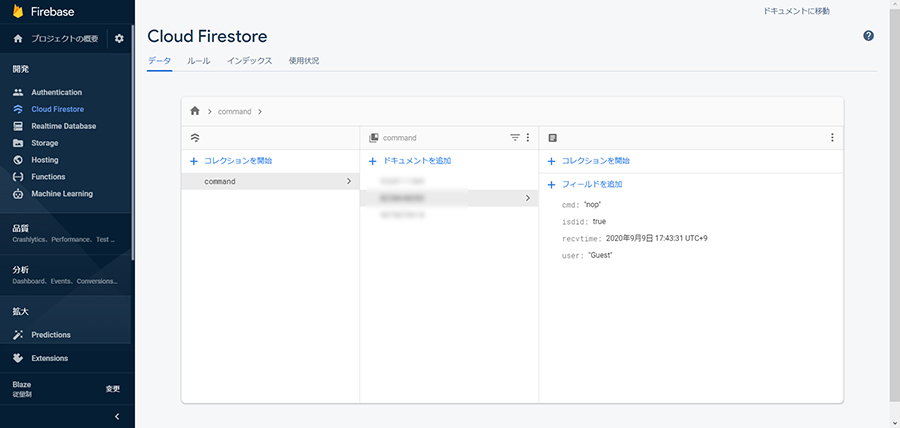Image resolution: width=900 pixels, height=428 pixels.
Task: Click the sidebar vertical scrollbar
Action: point(133,143)
